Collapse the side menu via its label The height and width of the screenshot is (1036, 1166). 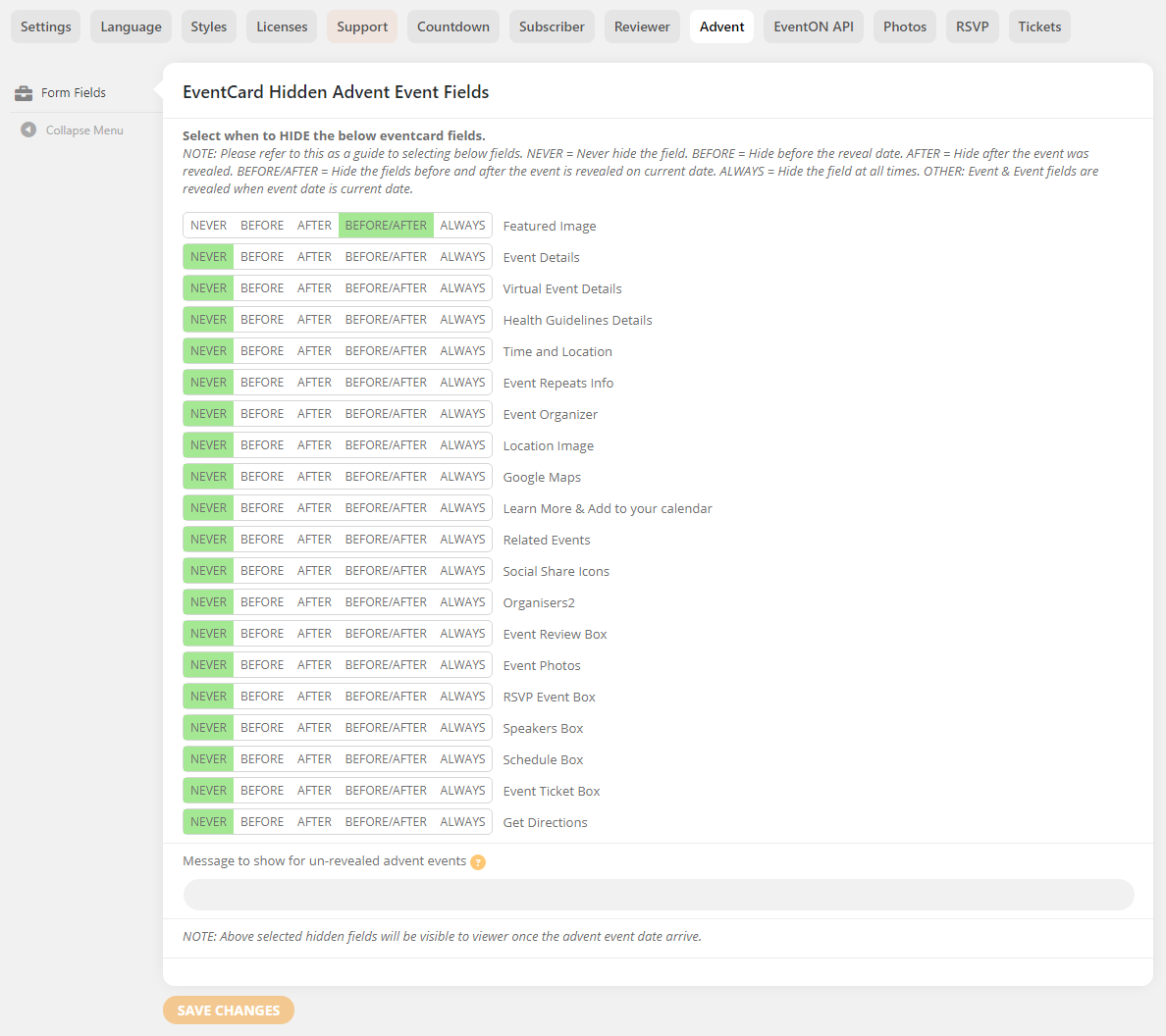(84, 130)
